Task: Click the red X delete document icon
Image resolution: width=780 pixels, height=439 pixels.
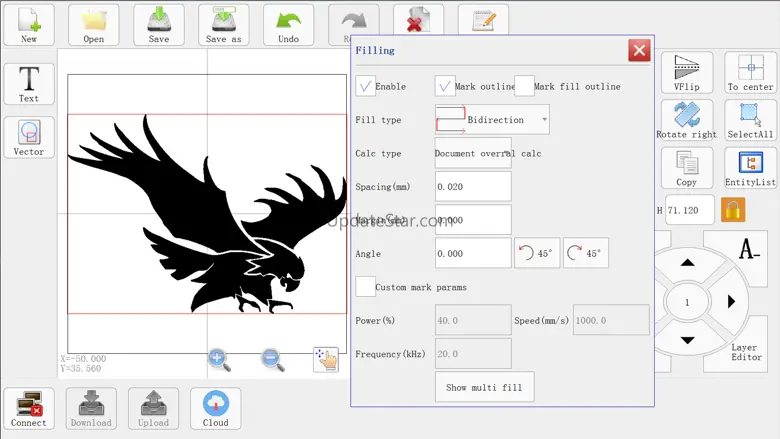Action: 418,20
